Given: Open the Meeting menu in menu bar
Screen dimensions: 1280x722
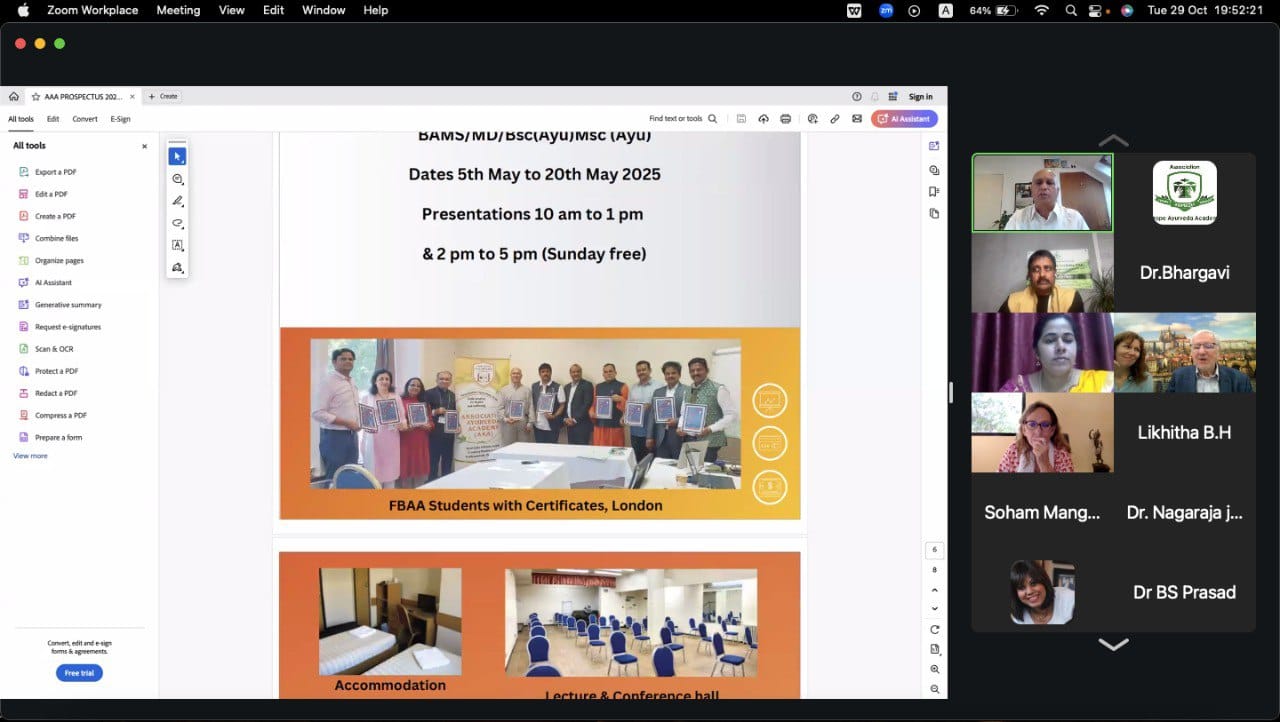Looking at the screenshot, I should tap(178, 10).
